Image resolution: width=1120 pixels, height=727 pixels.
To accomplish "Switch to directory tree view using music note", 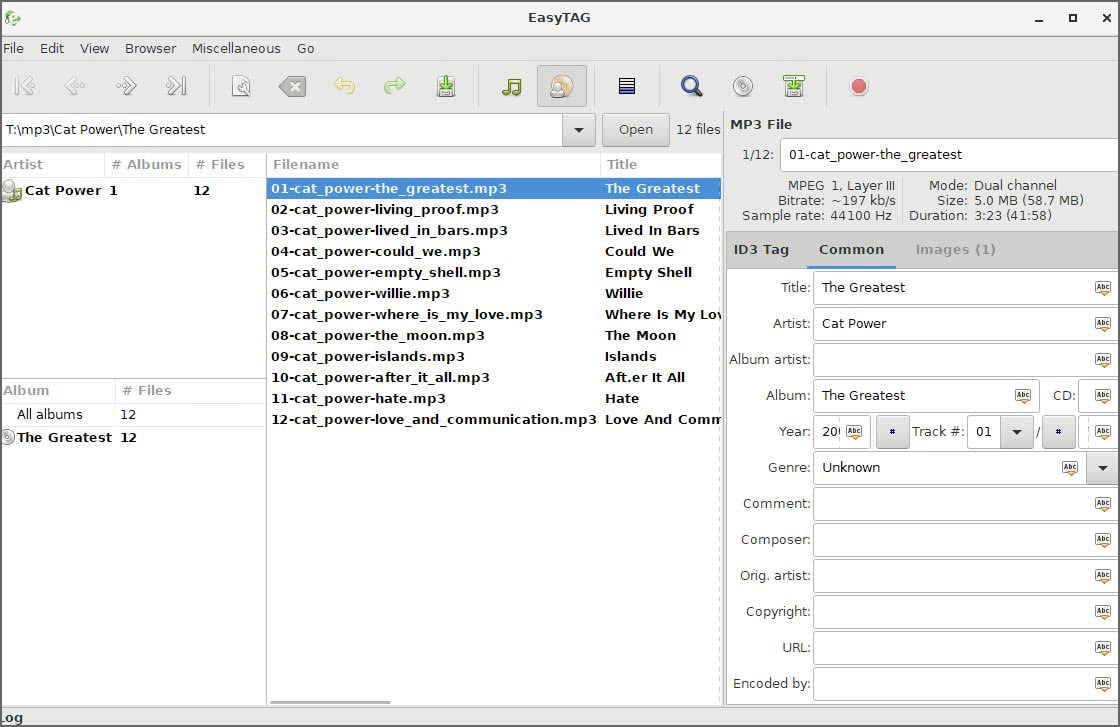I will (511, 87).
